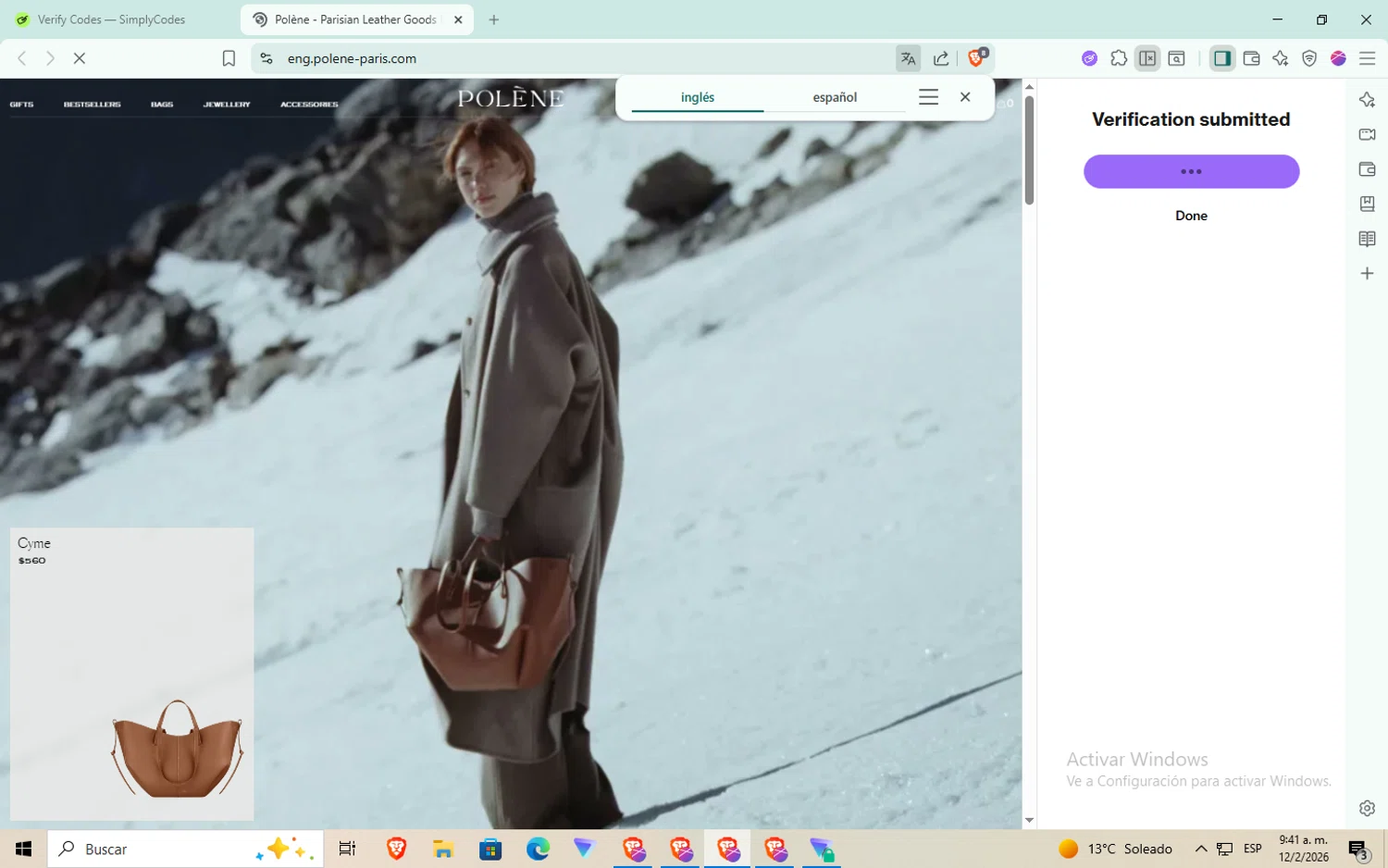Close the translate popup
1388x868 pixels.
tap(965, 97)
